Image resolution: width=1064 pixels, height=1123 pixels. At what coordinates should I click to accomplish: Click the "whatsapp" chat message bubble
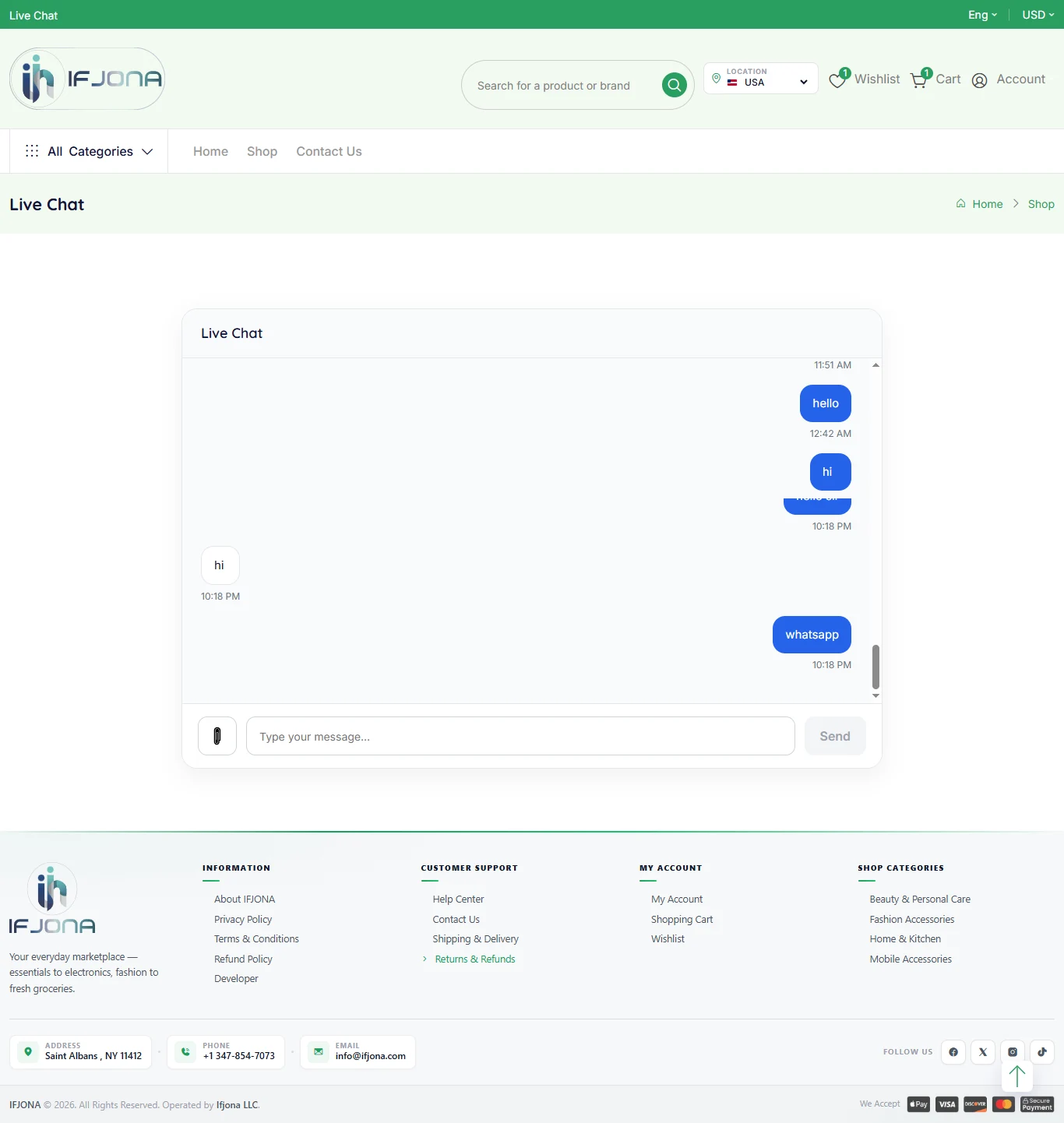point(812,635)
